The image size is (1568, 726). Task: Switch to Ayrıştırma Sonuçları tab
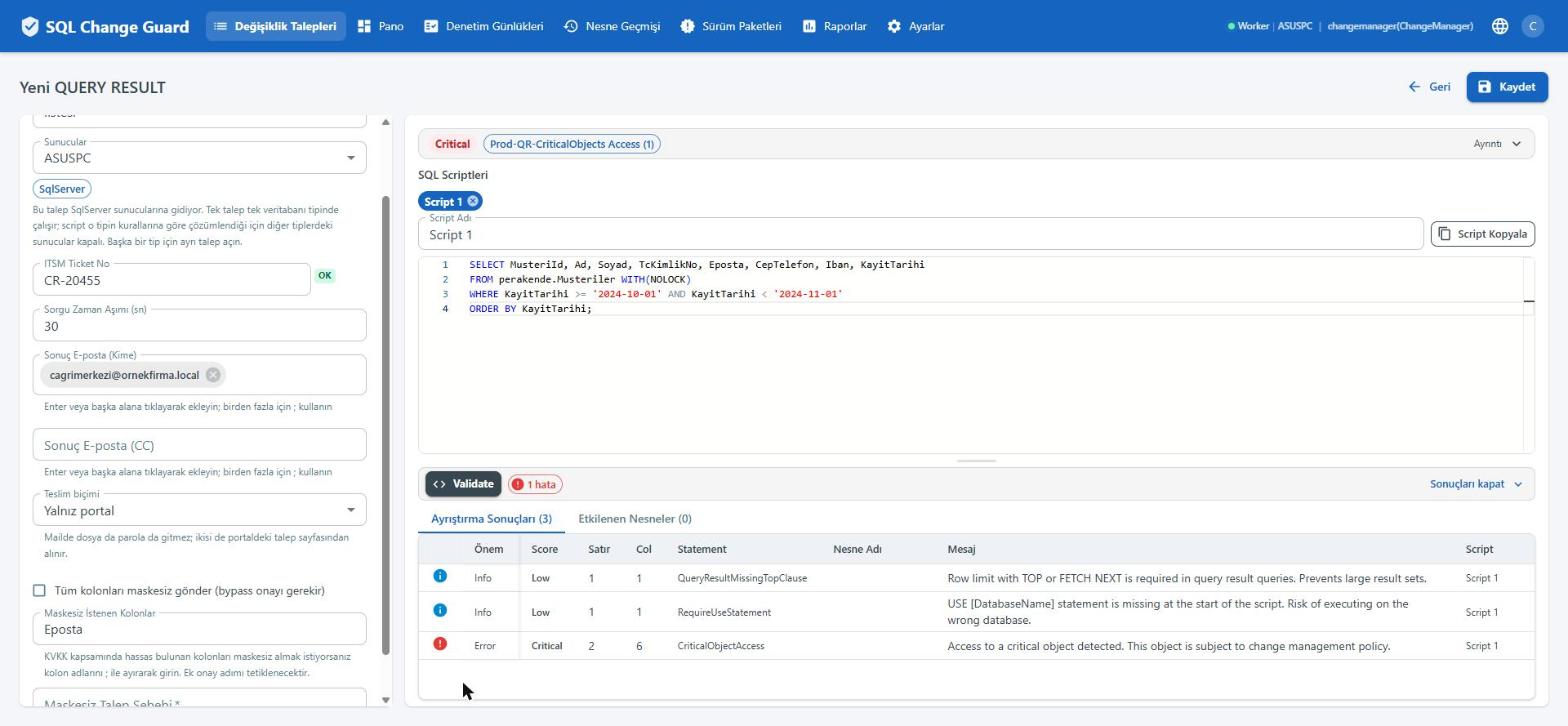tap(491, 519)
